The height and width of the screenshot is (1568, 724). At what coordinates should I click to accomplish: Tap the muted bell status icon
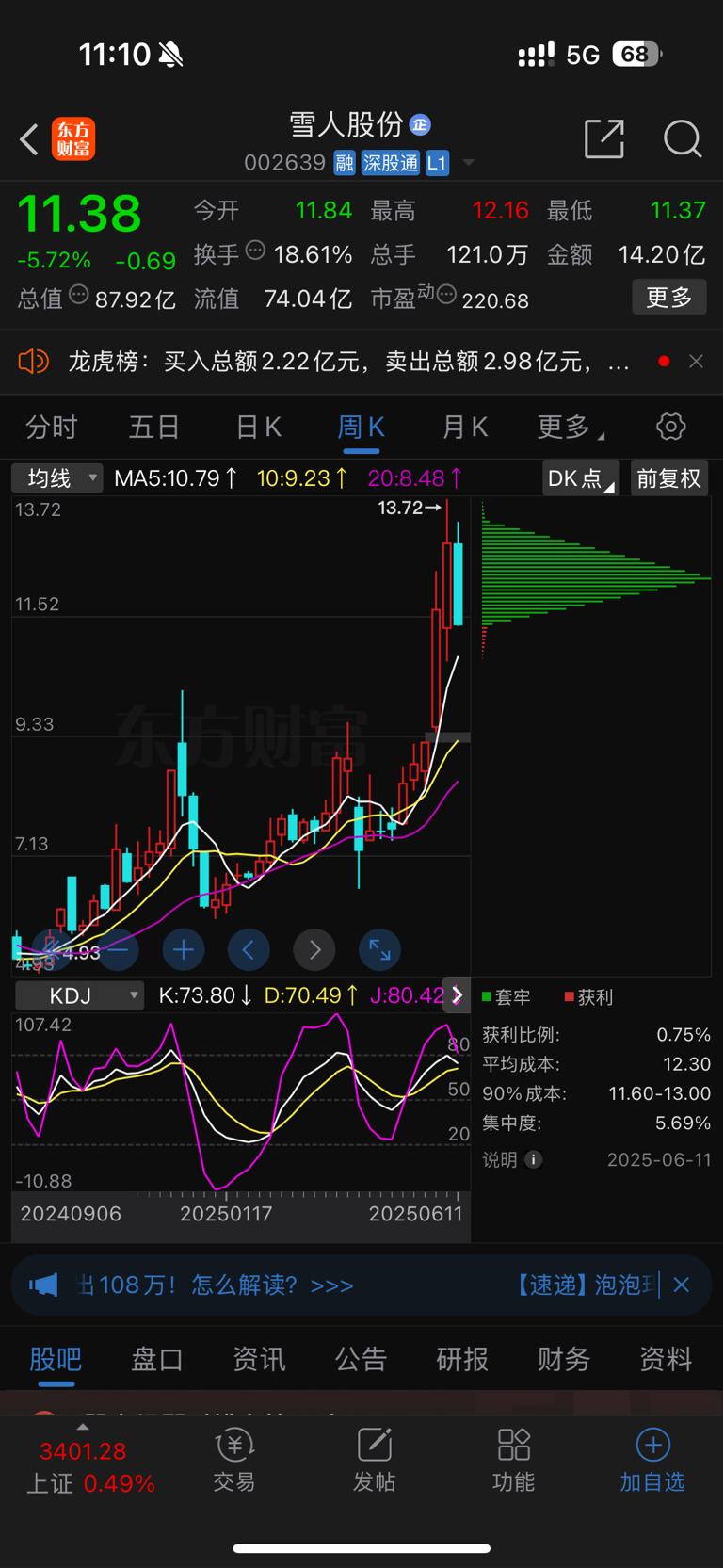(x=170, y=55)
